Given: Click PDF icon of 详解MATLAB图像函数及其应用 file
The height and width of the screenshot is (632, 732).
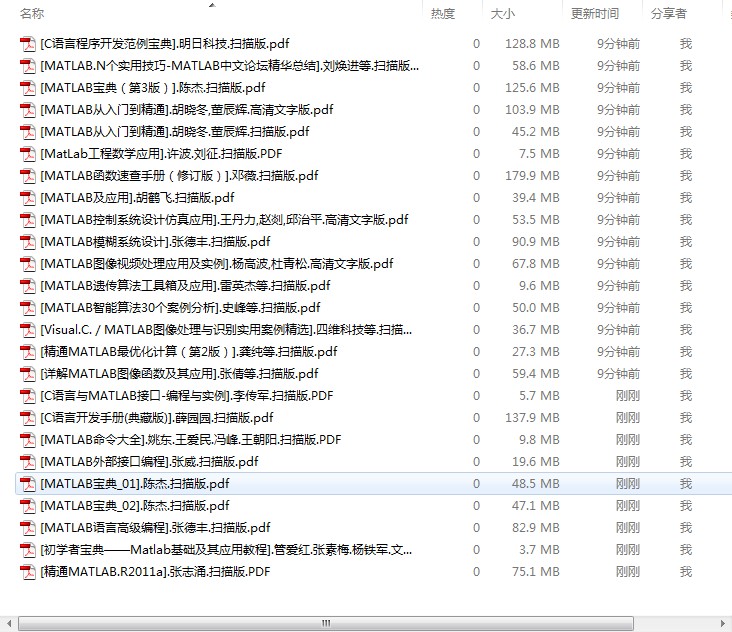Looking at the screenshot, I should (x=28, y=374).
